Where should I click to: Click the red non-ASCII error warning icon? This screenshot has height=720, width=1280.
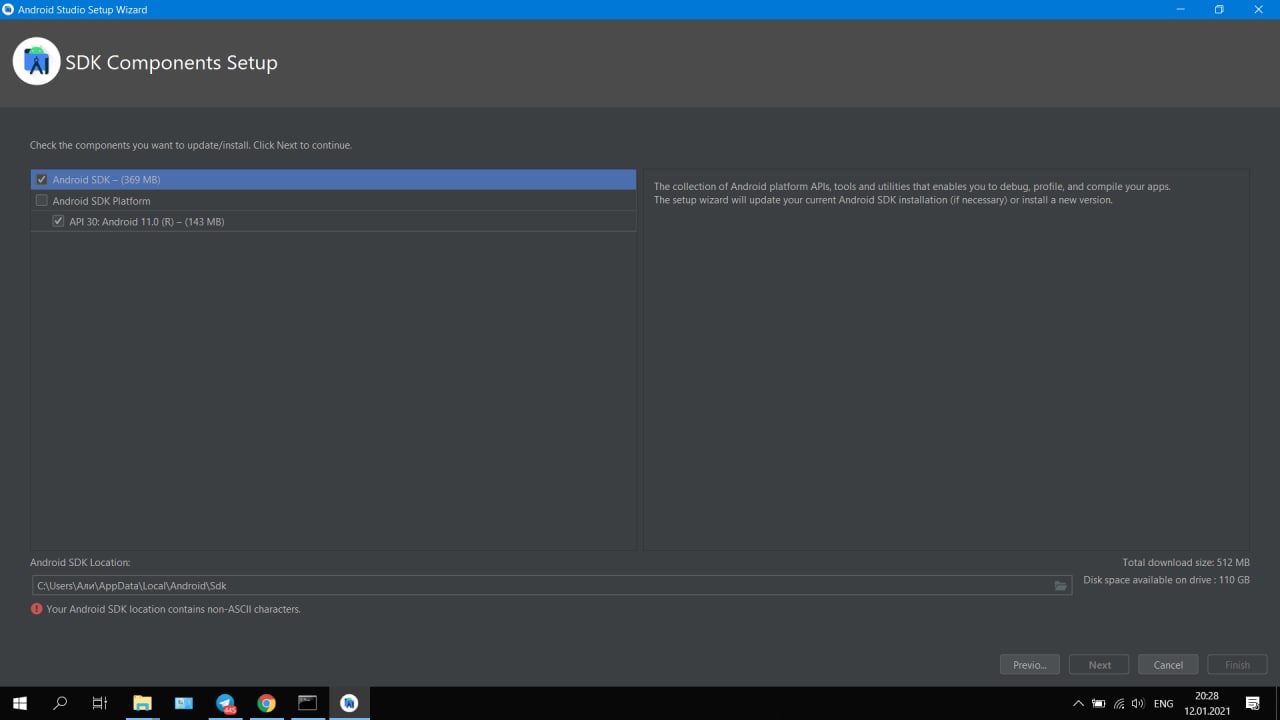tap(37, 609)
